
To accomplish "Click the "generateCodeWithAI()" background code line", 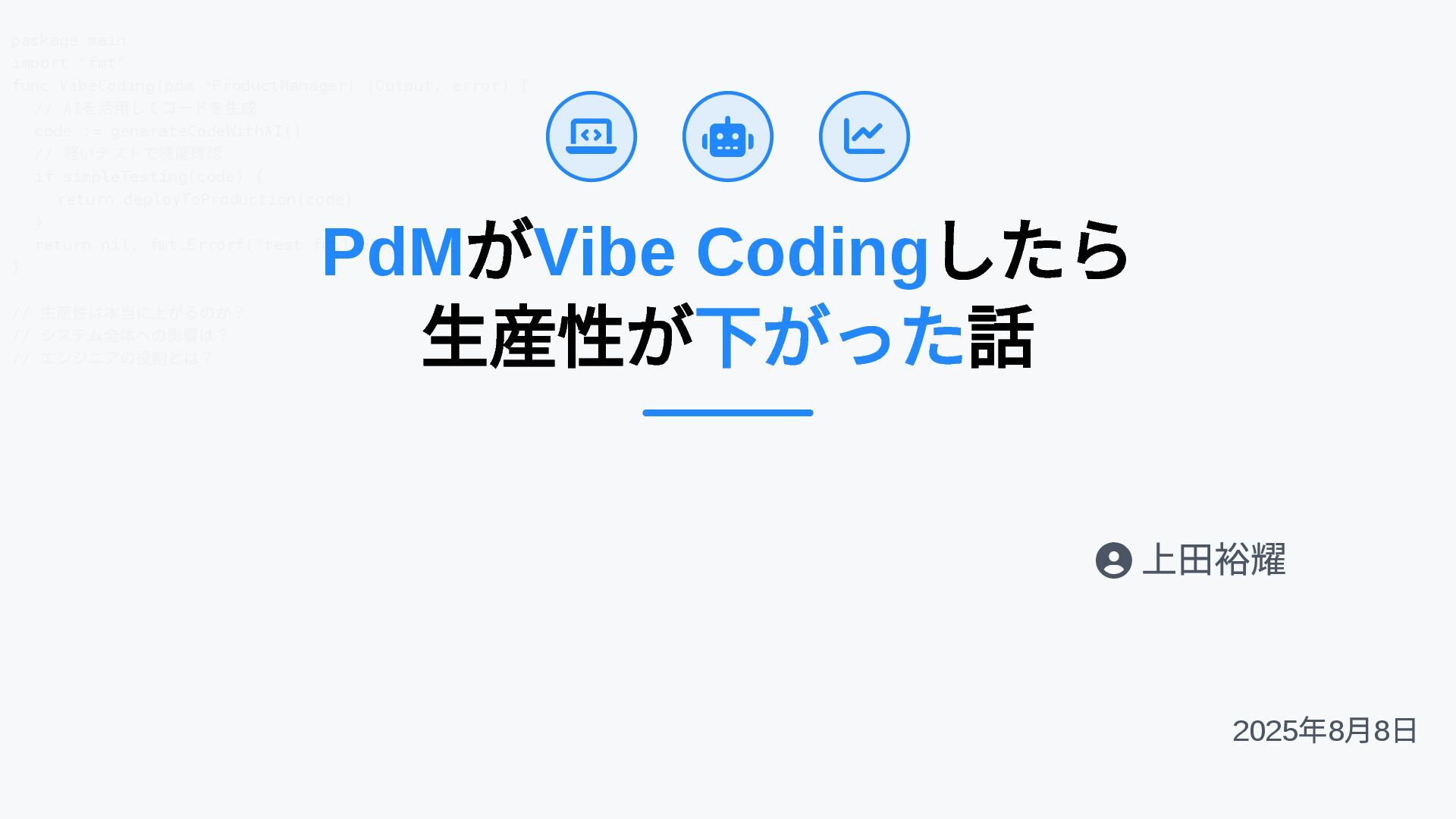I will 167,131.
